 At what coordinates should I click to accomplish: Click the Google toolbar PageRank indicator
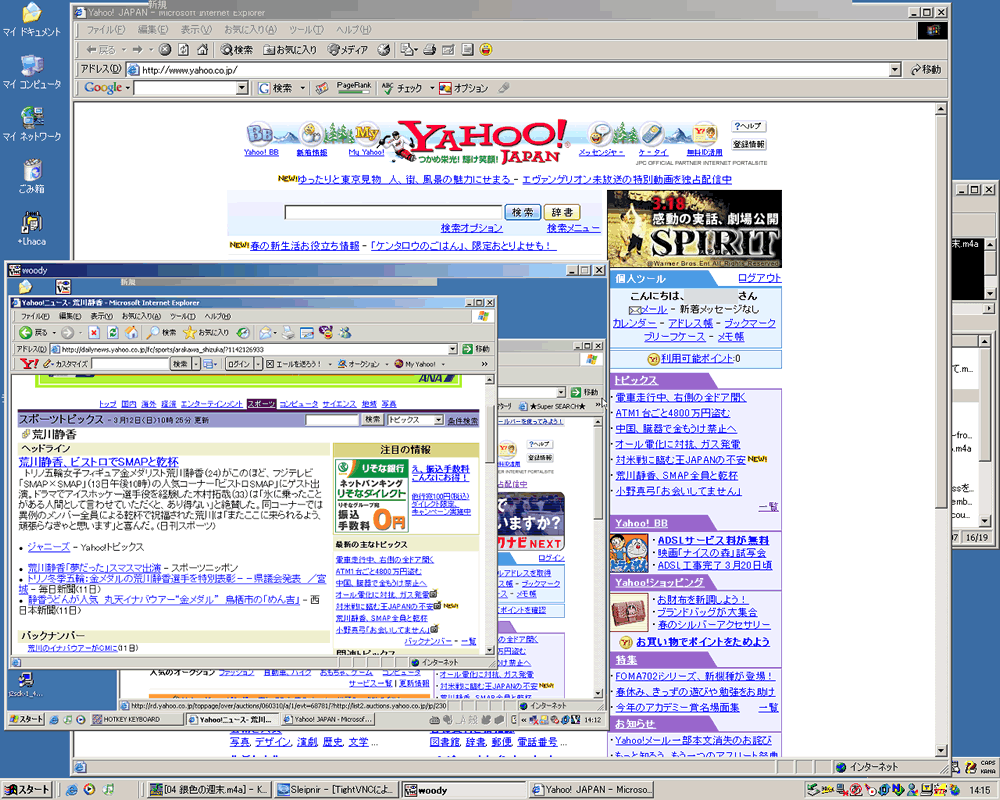coord(353,87)
